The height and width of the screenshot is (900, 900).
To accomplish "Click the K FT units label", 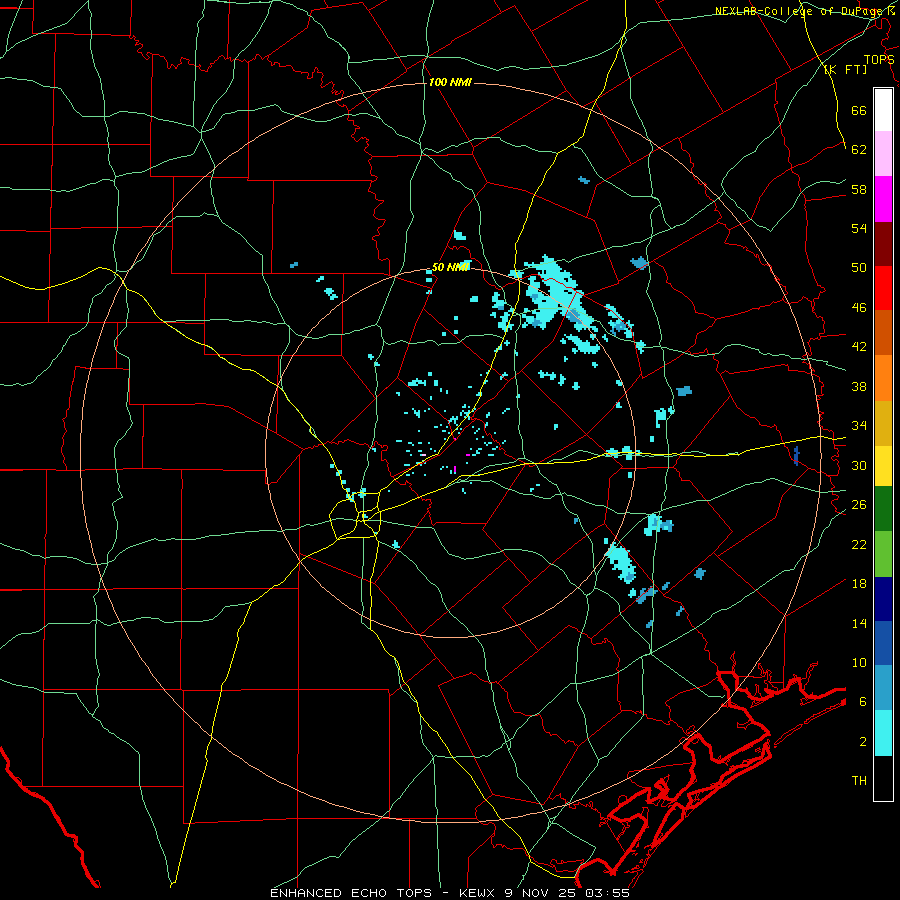I will 845,69.
